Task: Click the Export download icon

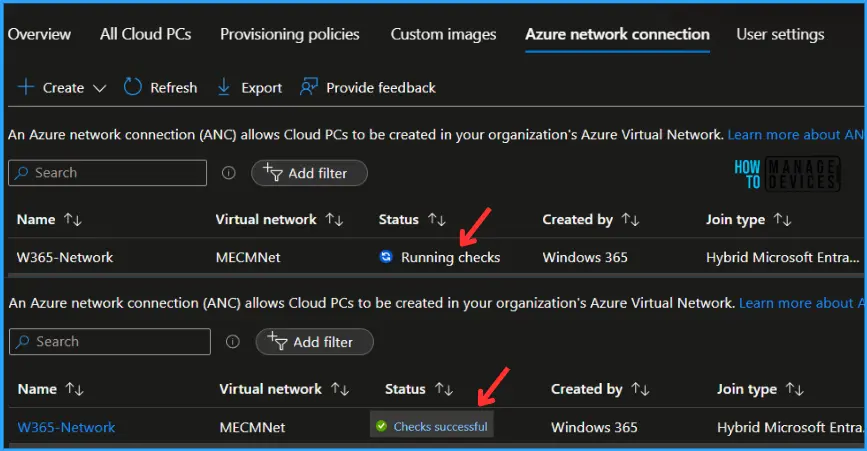Action: 224,87
